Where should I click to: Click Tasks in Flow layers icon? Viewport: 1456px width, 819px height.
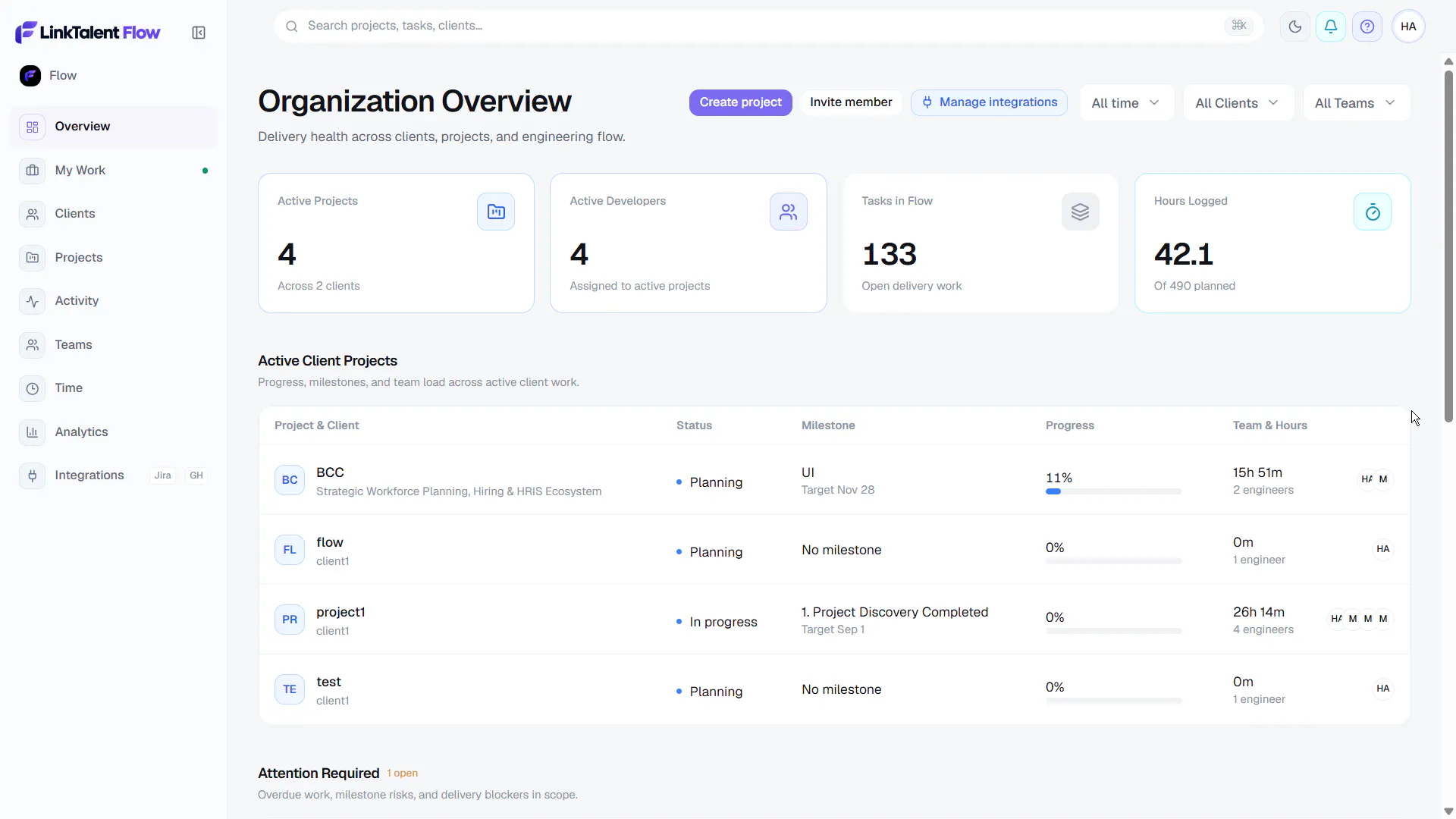[x=1081, y=212]
